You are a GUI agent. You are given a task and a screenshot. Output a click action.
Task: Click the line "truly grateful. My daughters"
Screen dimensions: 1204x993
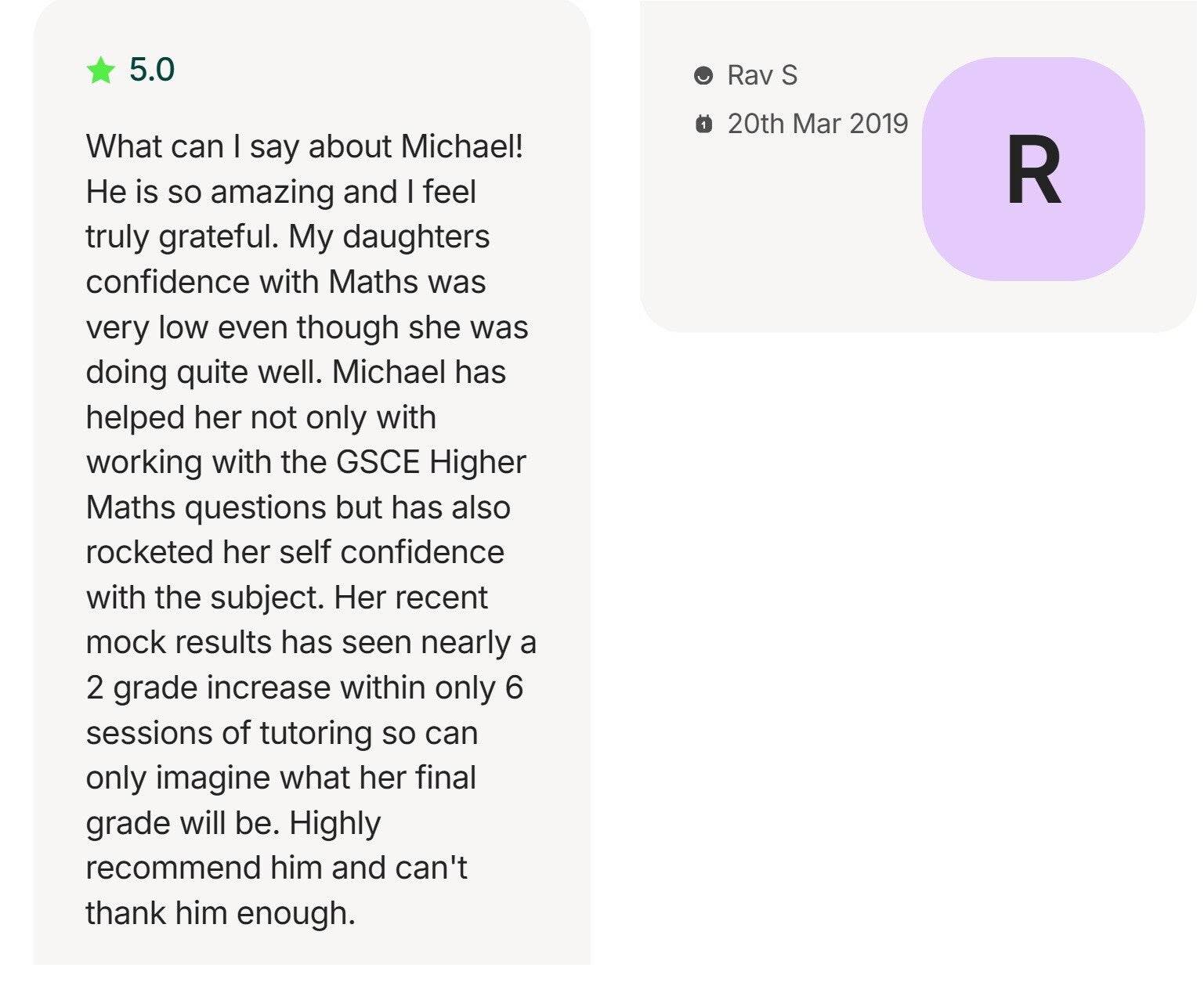click(x=287, y=237)
